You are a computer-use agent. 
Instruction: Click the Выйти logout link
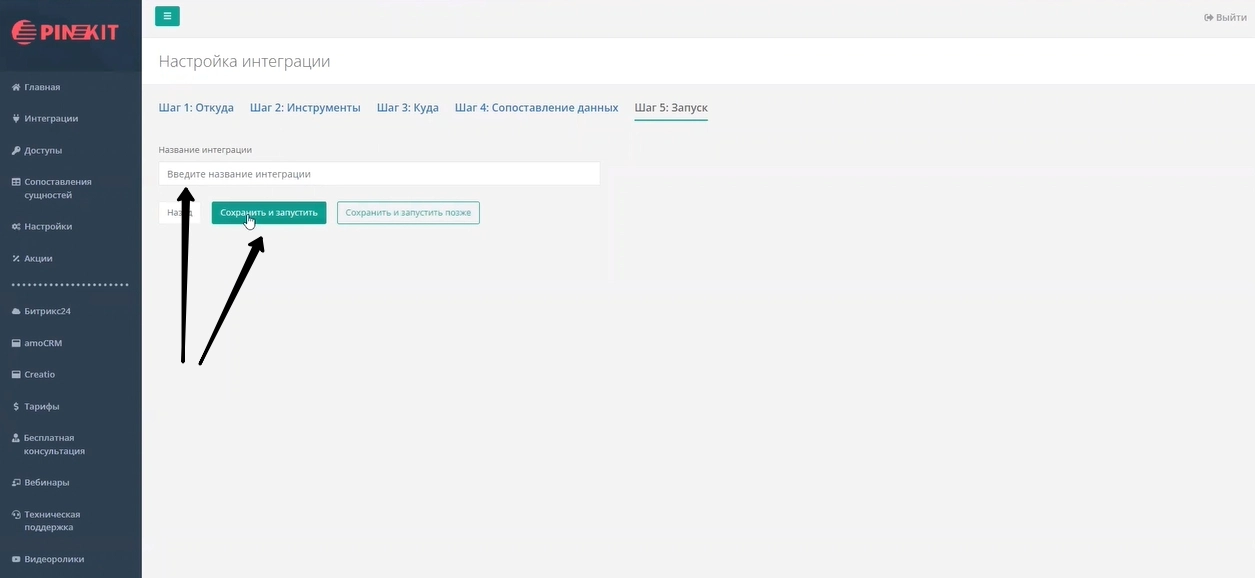(x=1225, y=17)
